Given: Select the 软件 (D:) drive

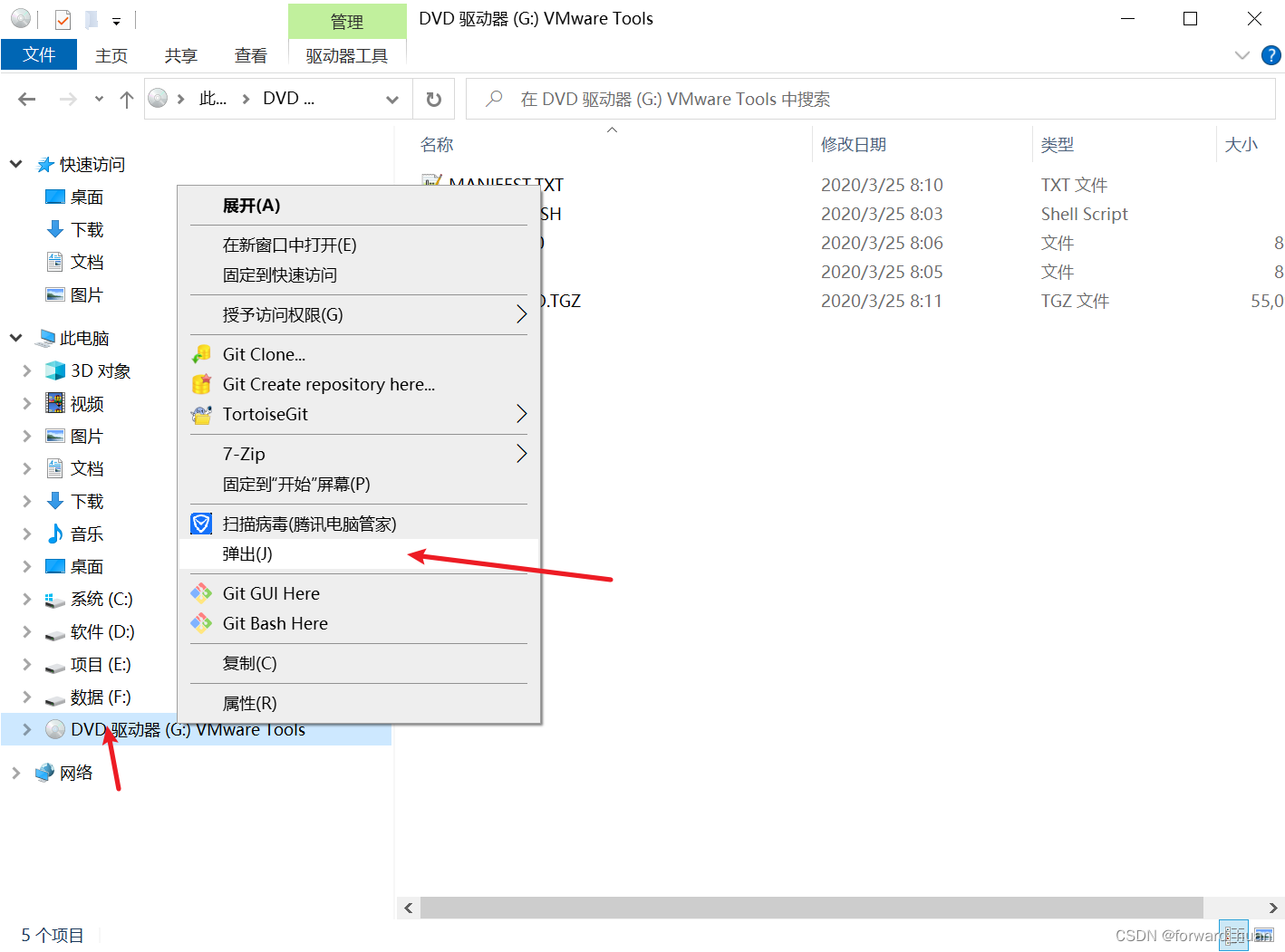Looking at the screenshot, I should (102, 631).
